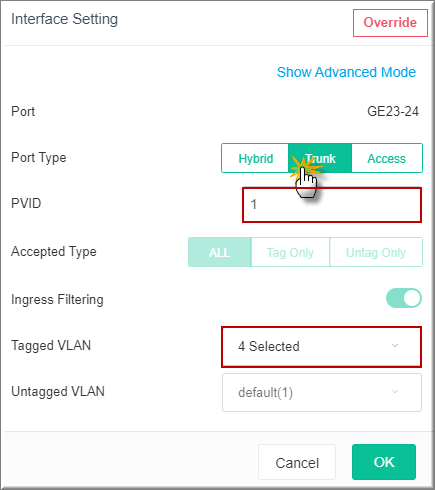
Task: Click the default(1) VLAN text
Action: pyautogui.click(x=265, y=392)
